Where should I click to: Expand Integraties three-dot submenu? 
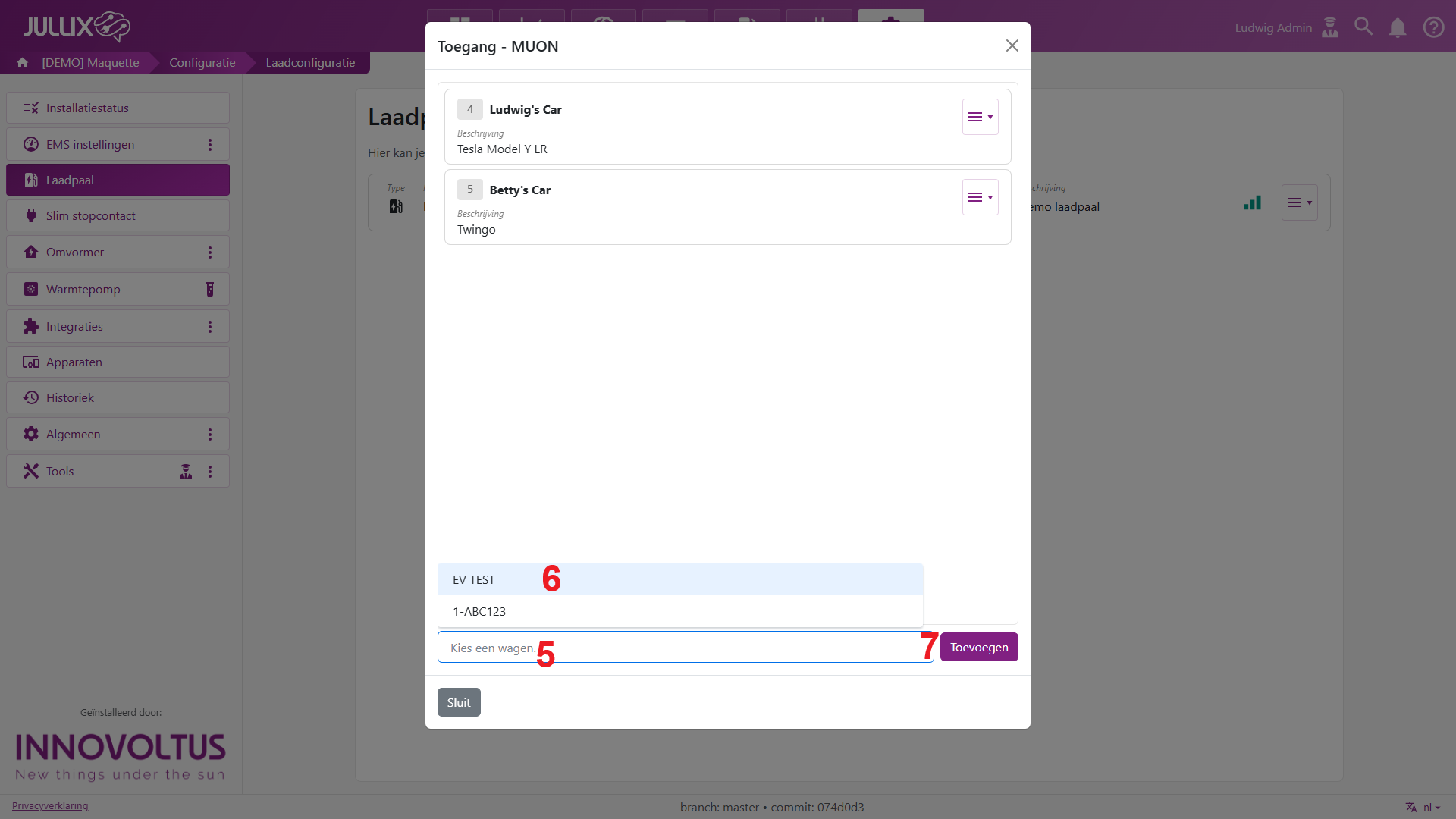coord(210,327)
